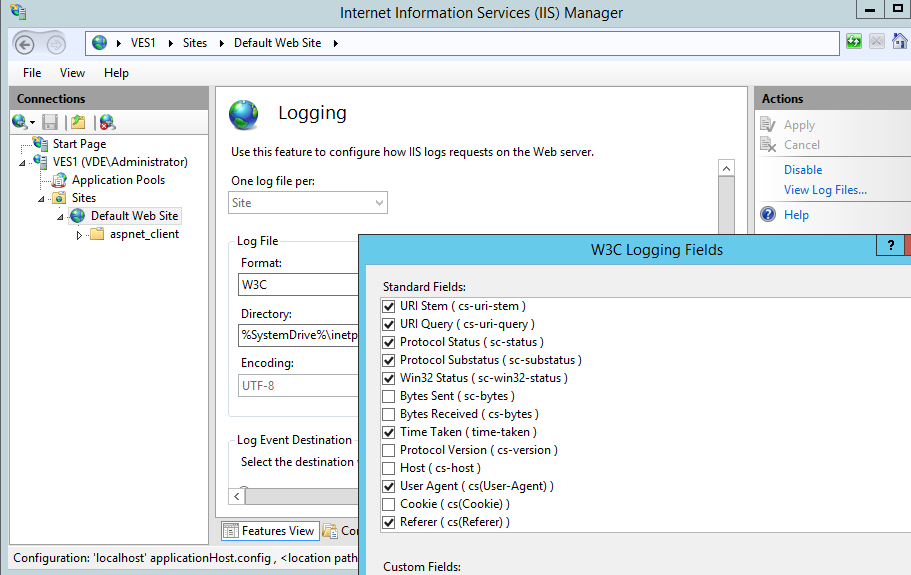Click the horizontal scrollbar left arrow

(236, 496)
